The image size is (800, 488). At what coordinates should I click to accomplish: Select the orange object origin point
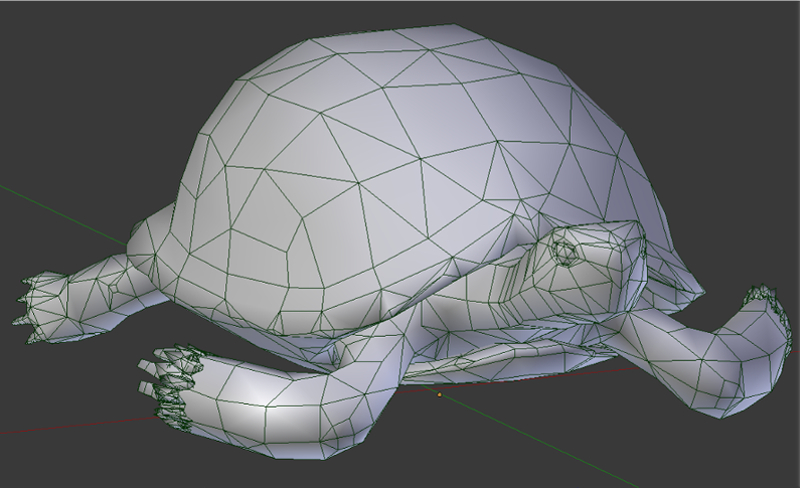point(438,394)
